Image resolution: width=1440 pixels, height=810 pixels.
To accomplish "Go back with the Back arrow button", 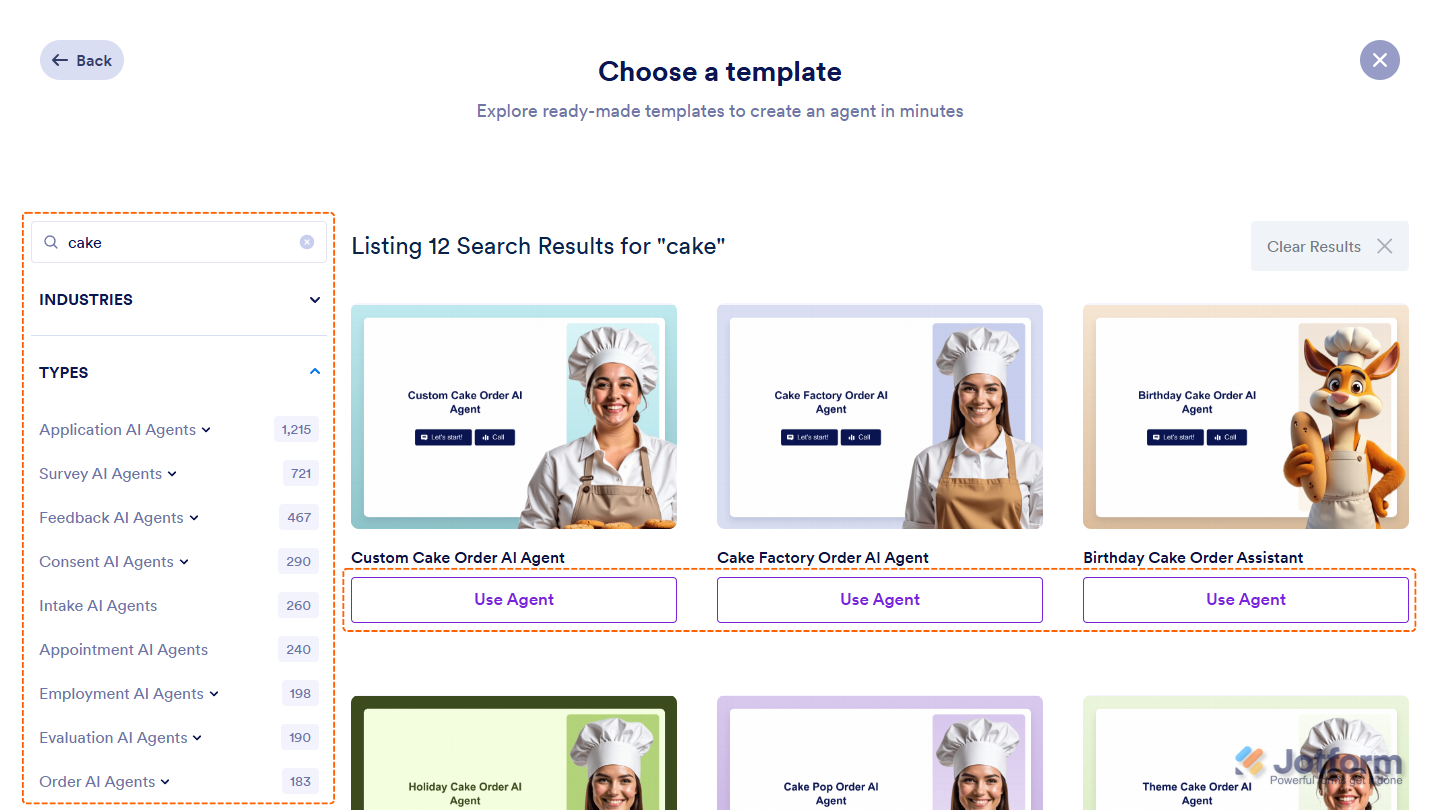I will coord(82,60).
